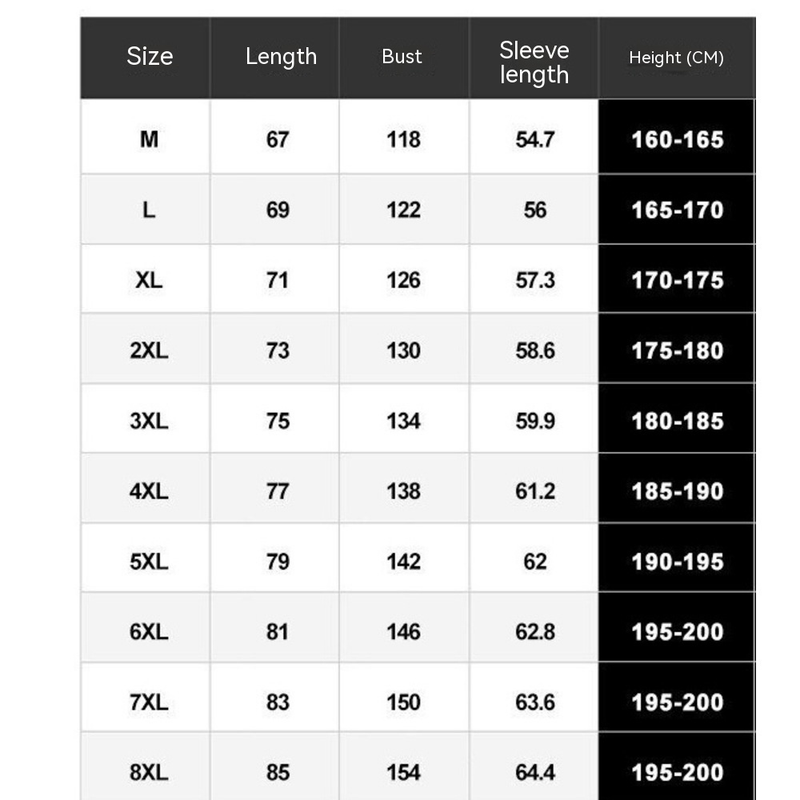The image size is (800, 800).
Task: Select the 8XL size label
Action: [149, 772]
